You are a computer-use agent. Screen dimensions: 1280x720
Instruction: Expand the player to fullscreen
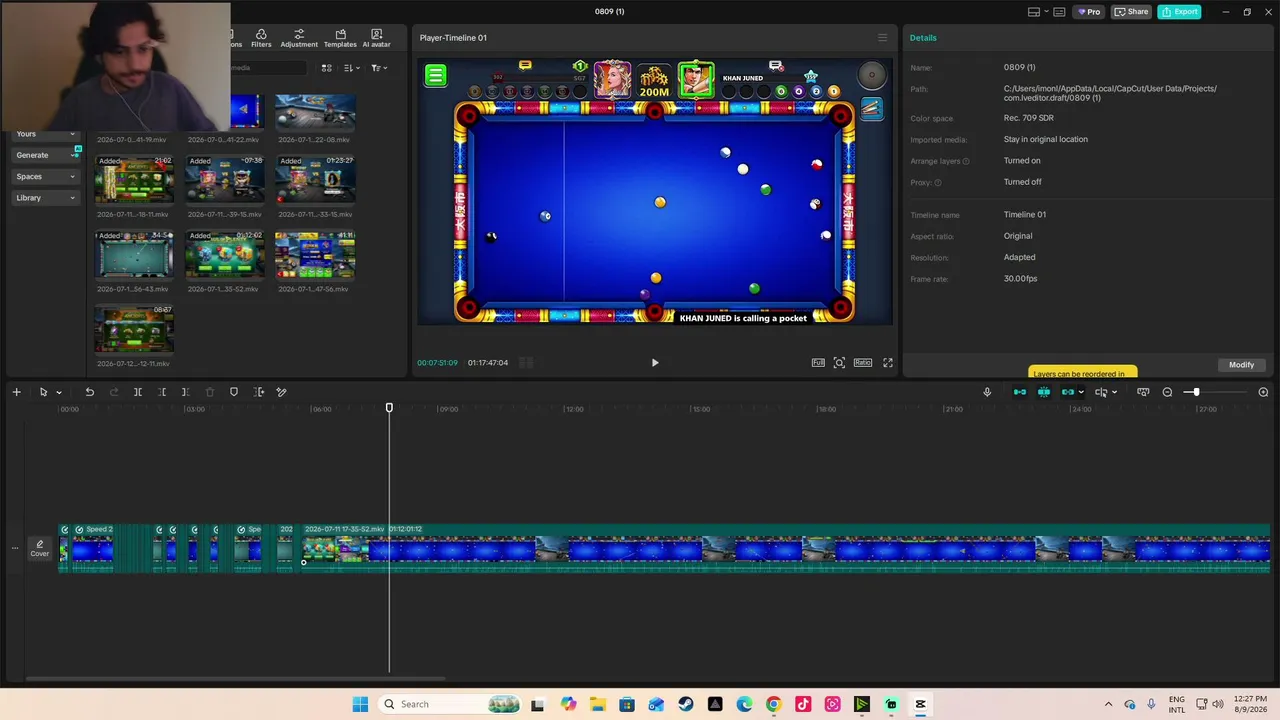tap(887, 363)
